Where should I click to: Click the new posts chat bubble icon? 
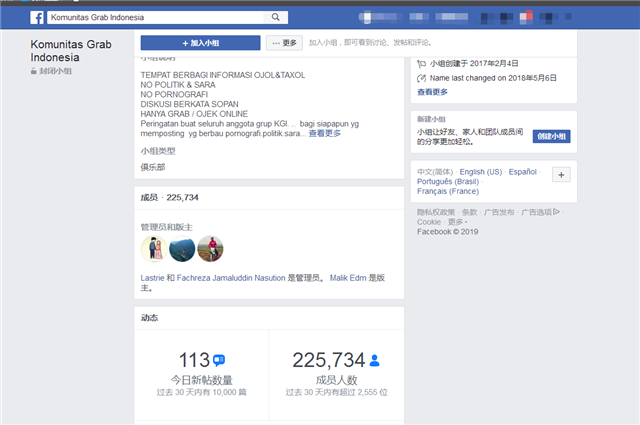pos(219,360)
